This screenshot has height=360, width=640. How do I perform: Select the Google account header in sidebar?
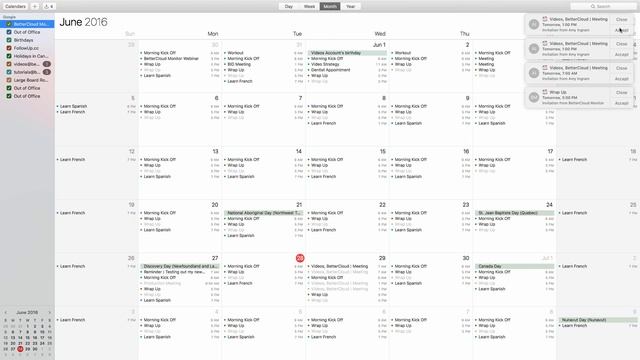(9, 17)
